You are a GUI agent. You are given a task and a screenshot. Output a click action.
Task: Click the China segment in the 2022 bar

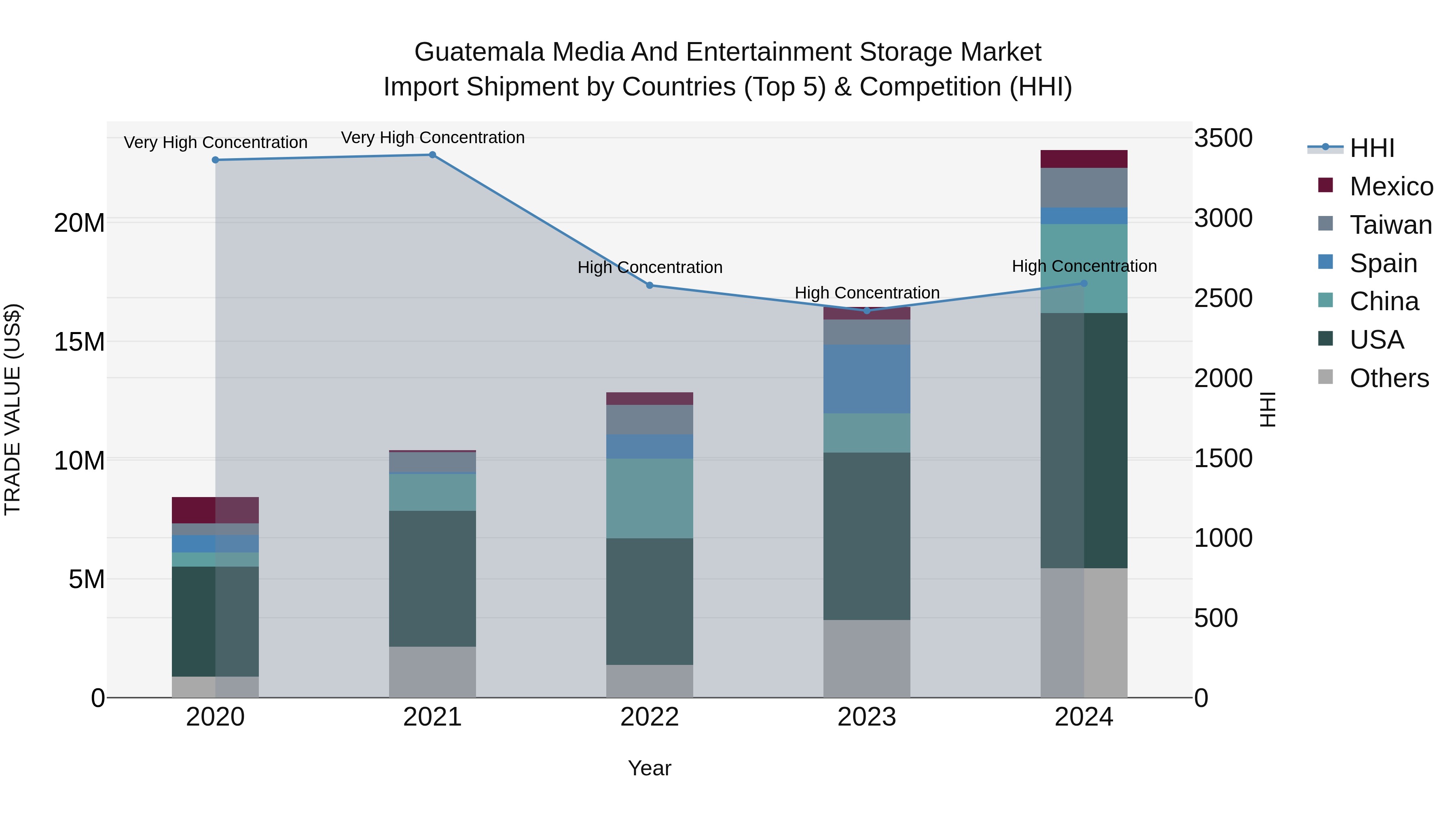[650, 499]
